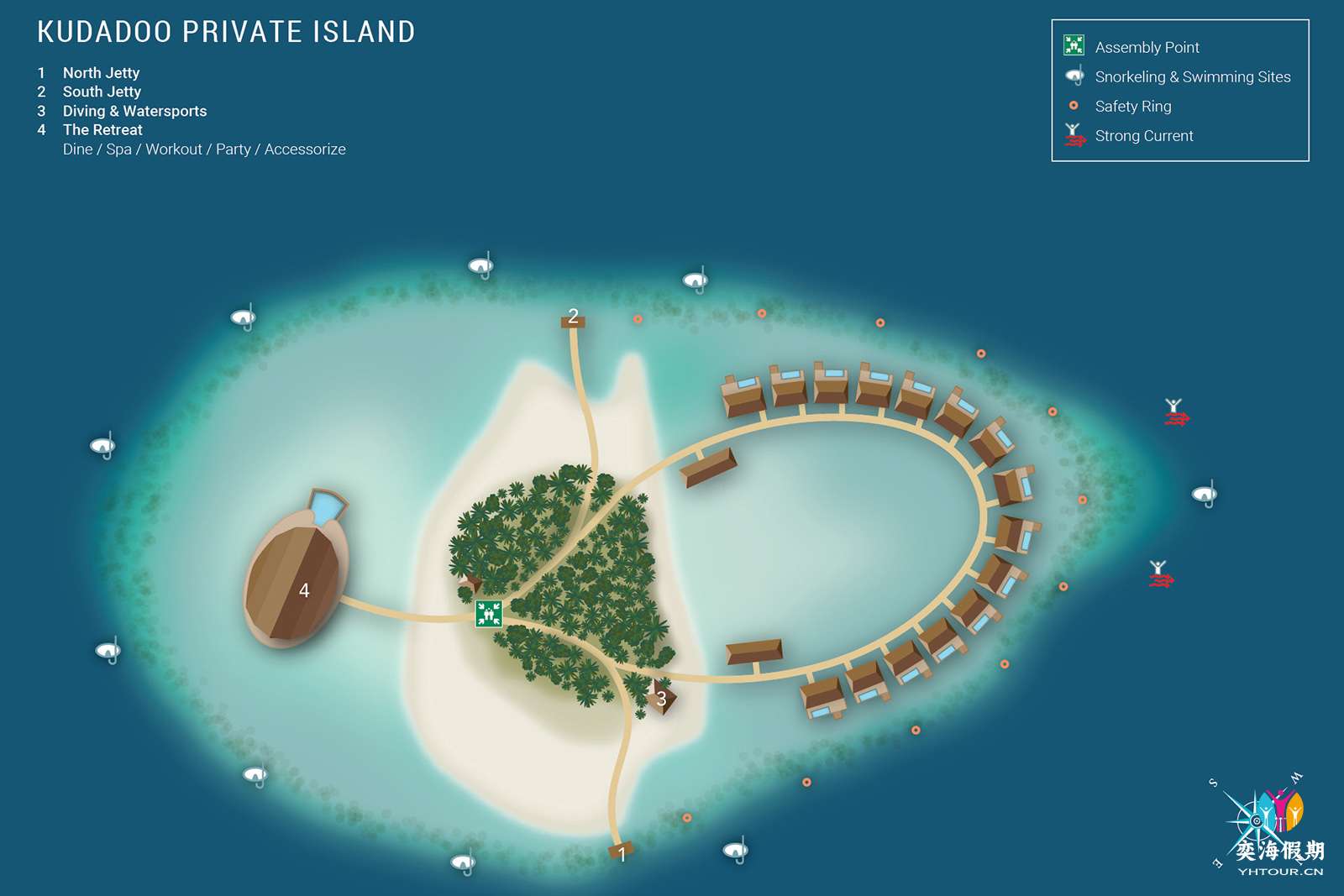
Task: Select marker 1 at the North Jetty
Action: pyautogui.click(x=622, y=854)
